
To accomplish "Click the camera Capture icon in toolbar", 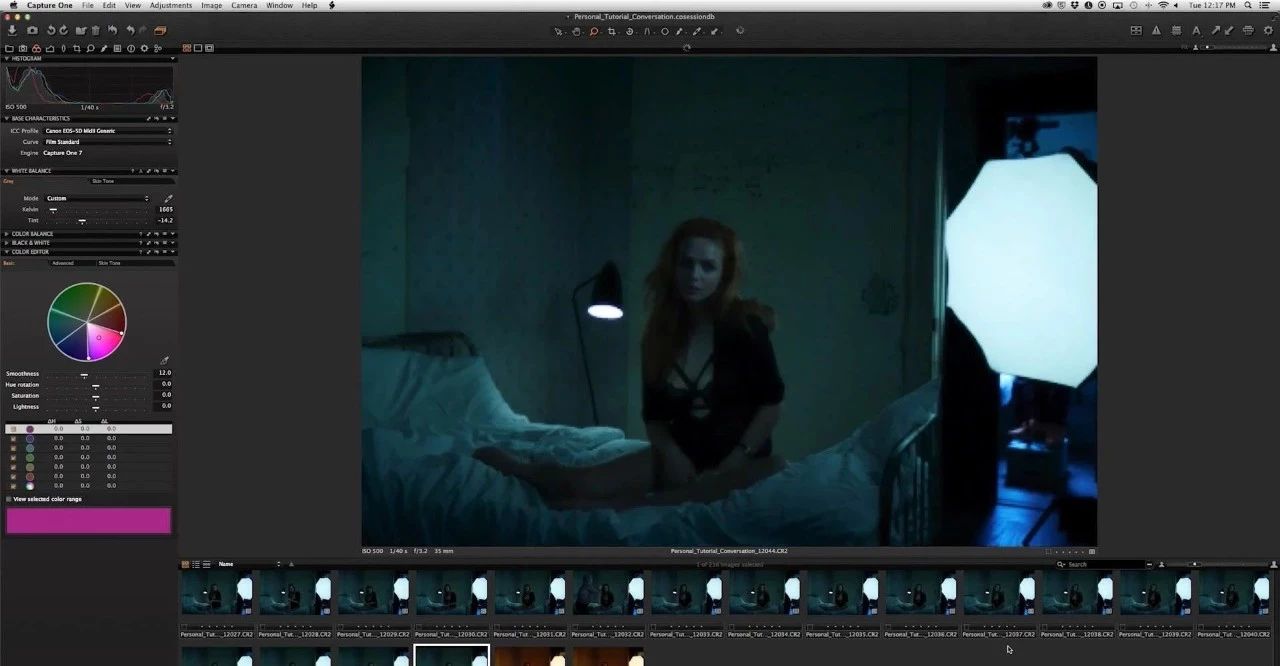I will pos(32,31).
